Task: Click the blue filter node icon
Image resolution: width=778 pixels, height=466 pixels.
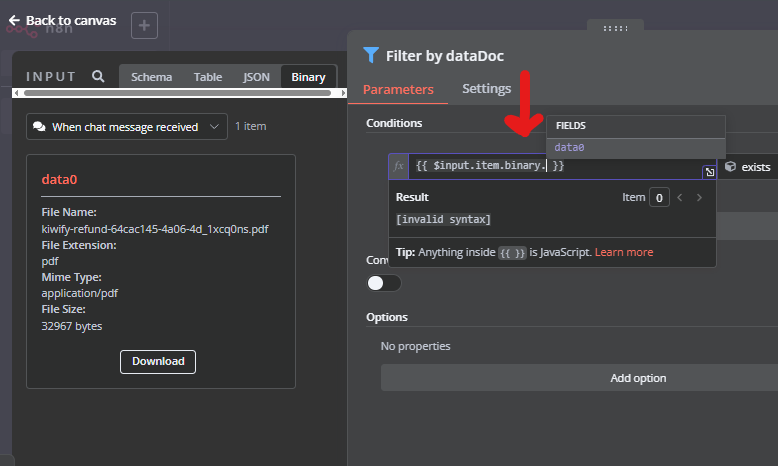Action: point(371,55)
